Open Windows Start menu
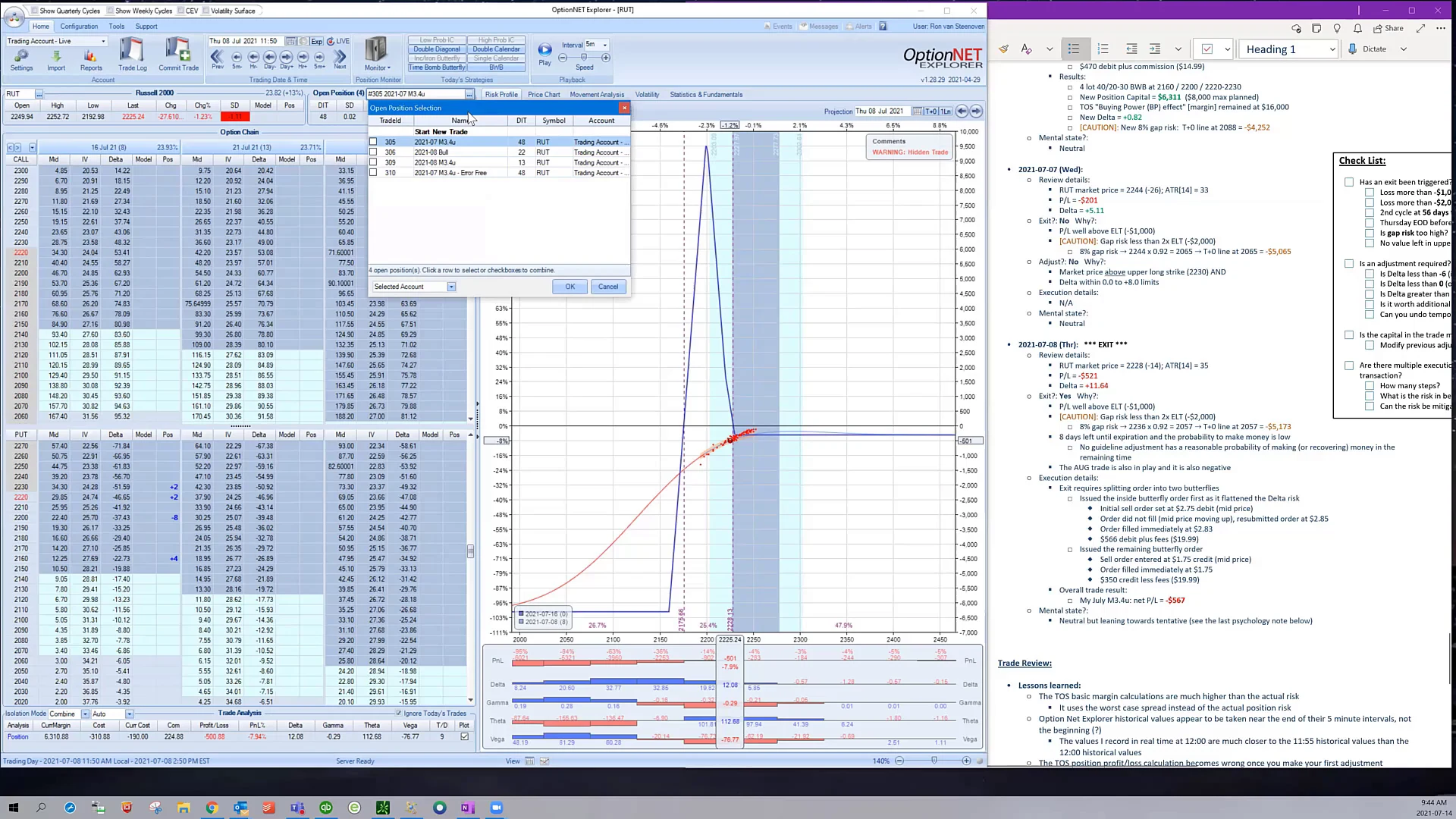The height and width of the screenshot is (819, 1456). pyautogui.click(x=13, y=808)
